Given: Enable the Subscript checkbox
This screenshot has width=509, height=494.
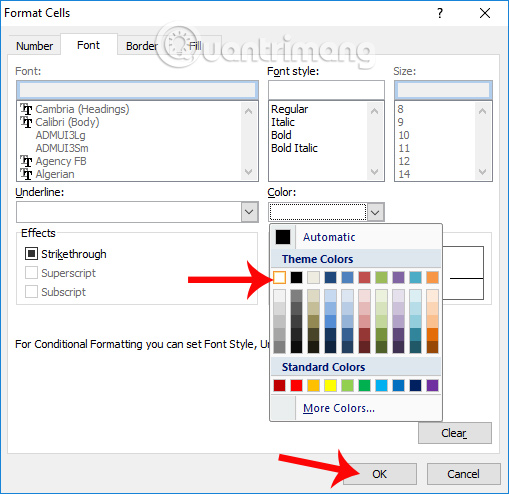Looking at the screenshot, I should click(31, 292).
